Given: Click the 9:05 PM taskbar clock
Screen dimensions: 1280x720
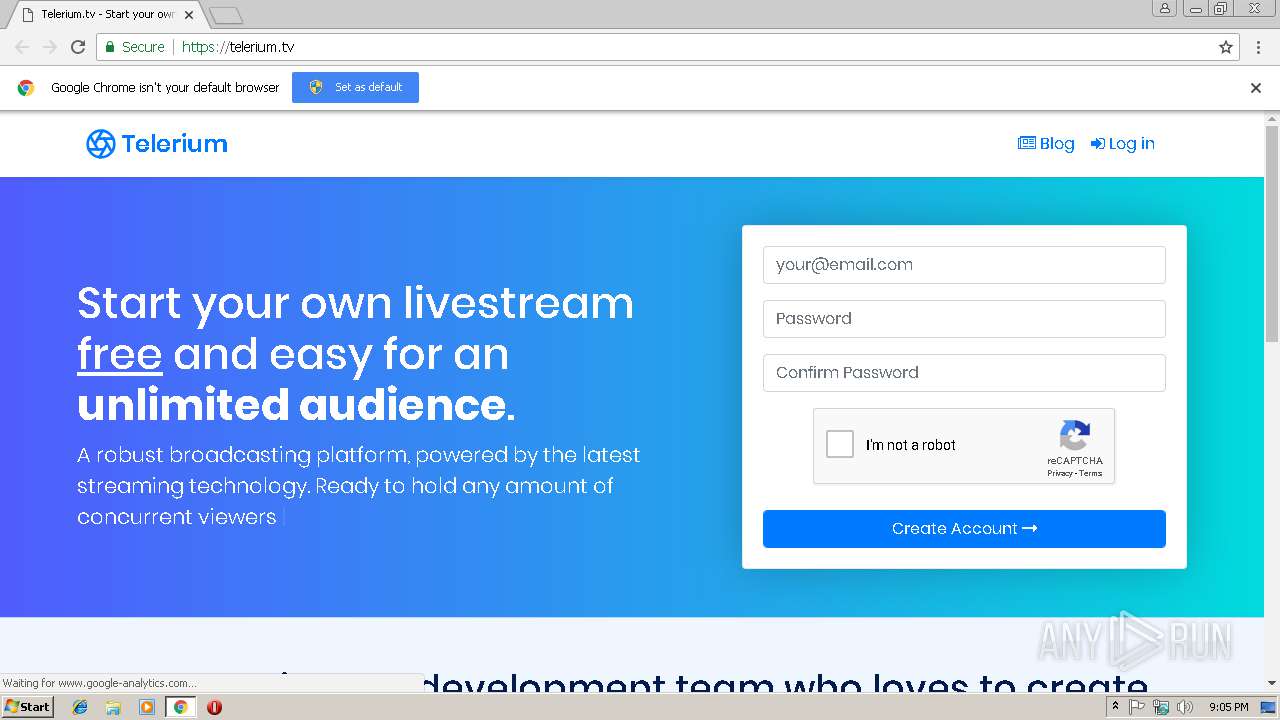Looking at the screenshot, I should tap(1229, 707).
